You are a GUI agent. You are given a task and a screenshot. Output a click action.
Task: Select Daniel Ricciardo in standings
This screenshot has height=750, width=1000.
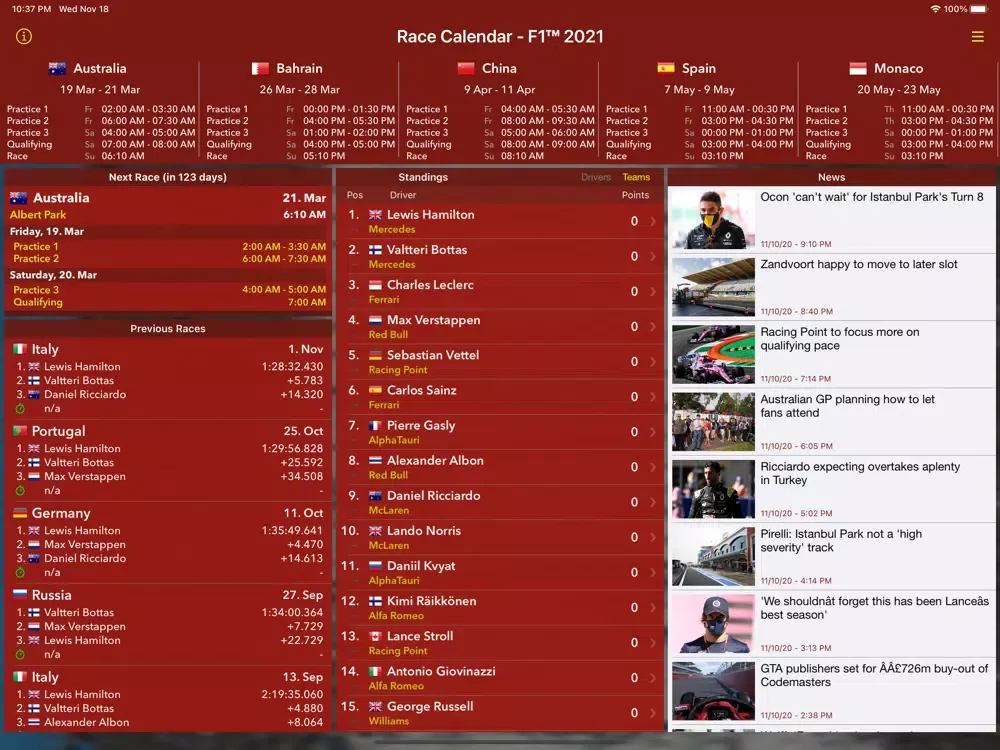pyautogui.click(x=500, y=502)
